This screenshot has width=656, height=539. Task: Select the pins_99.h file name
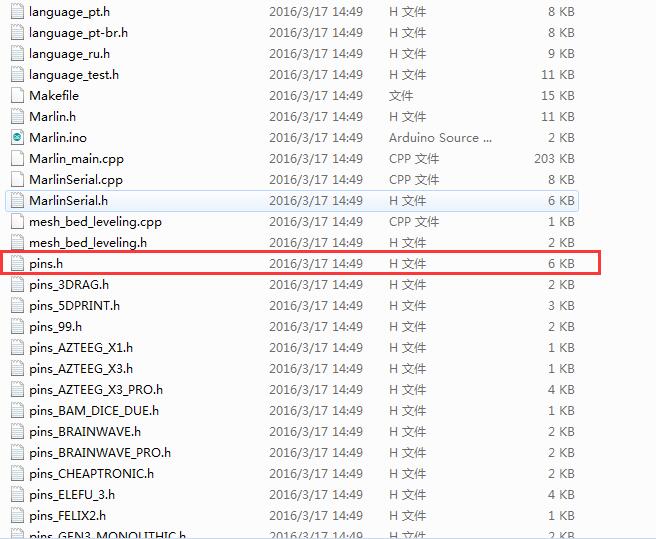55,326
